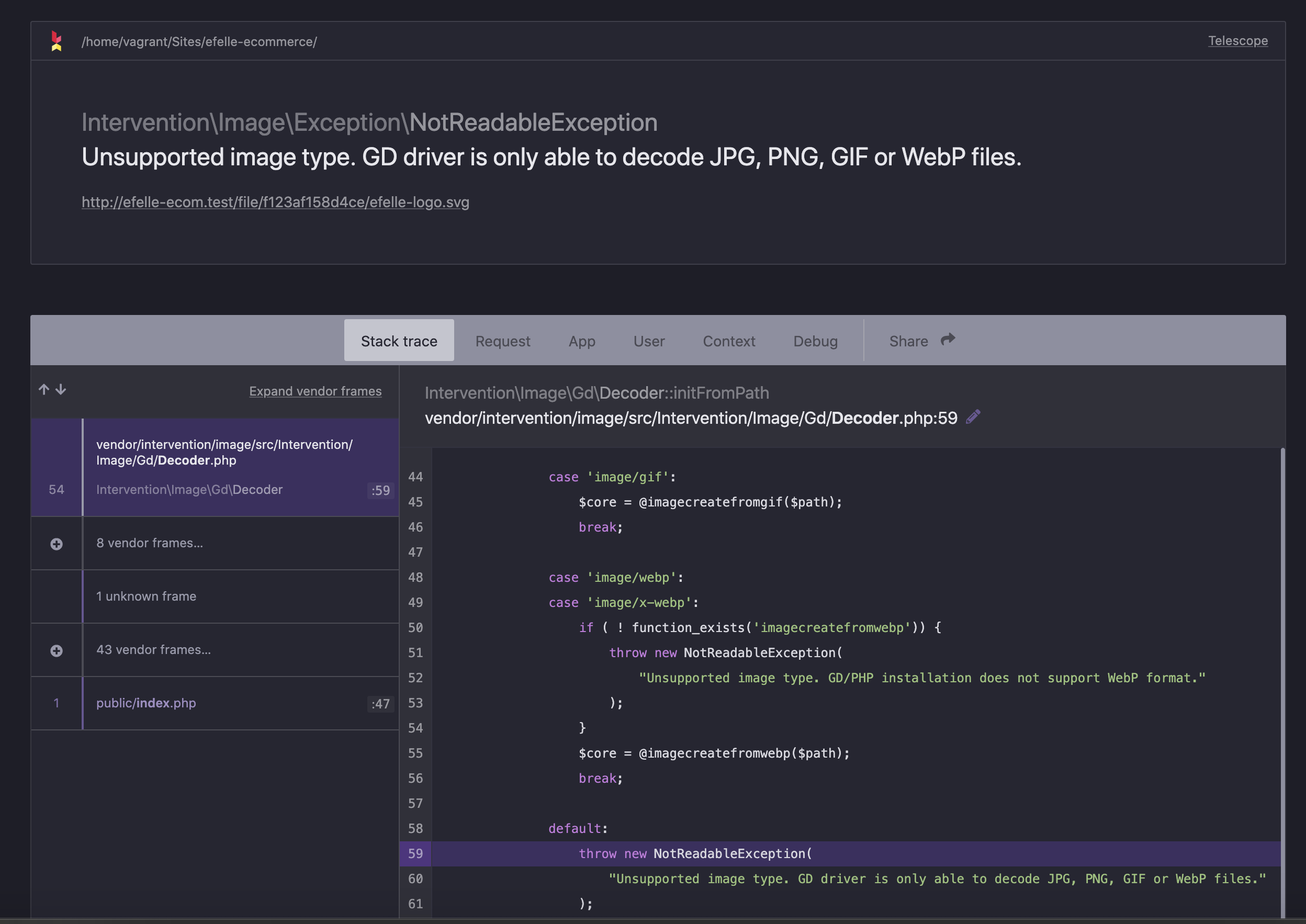Screen dimensions: 1306x924
Task: Click the Flare logo icon
Action: point(56,41)
